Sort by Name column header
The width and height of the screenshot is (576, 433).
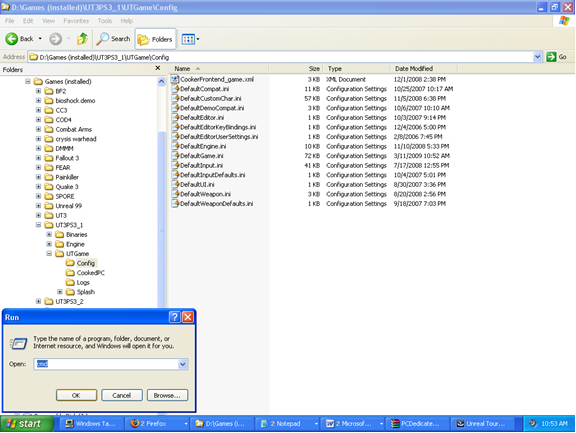coord(219,69)
